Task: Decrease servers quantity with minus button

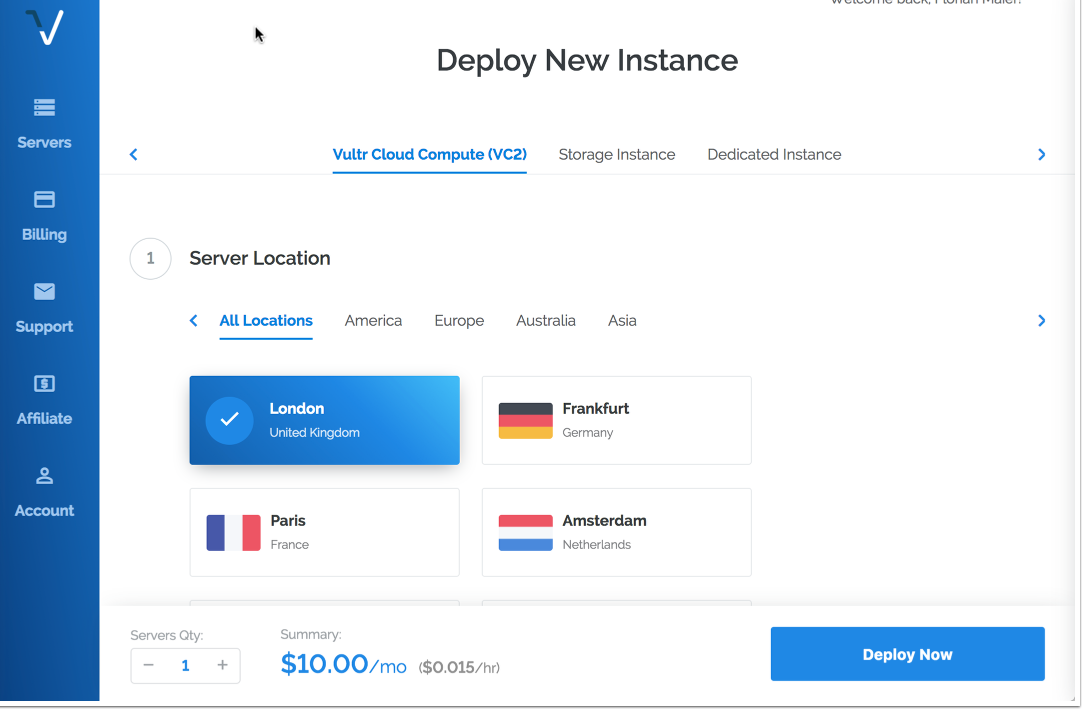Action: point(148,665)
